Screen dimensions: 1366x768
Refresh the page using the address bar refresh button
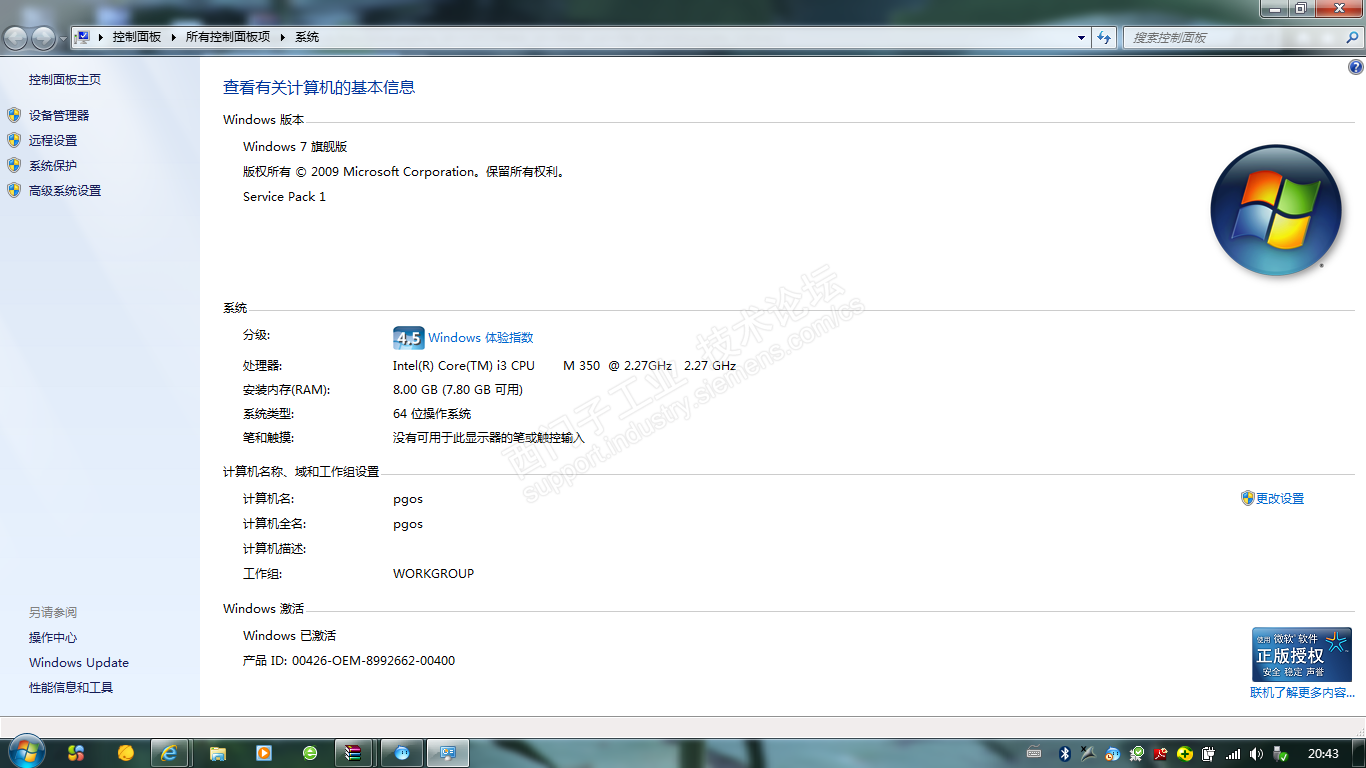click(x=1104, y=38)
